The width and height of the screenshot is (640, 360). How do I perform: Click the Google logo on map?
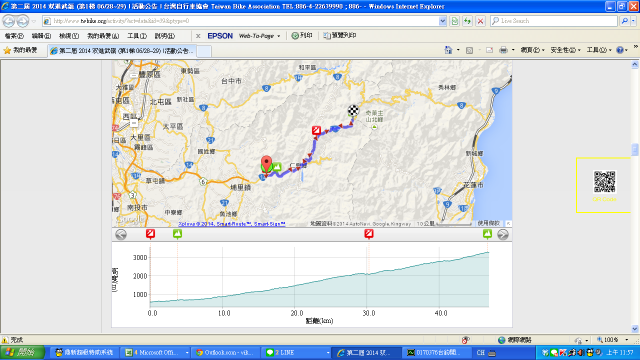[x=130, y=219]
